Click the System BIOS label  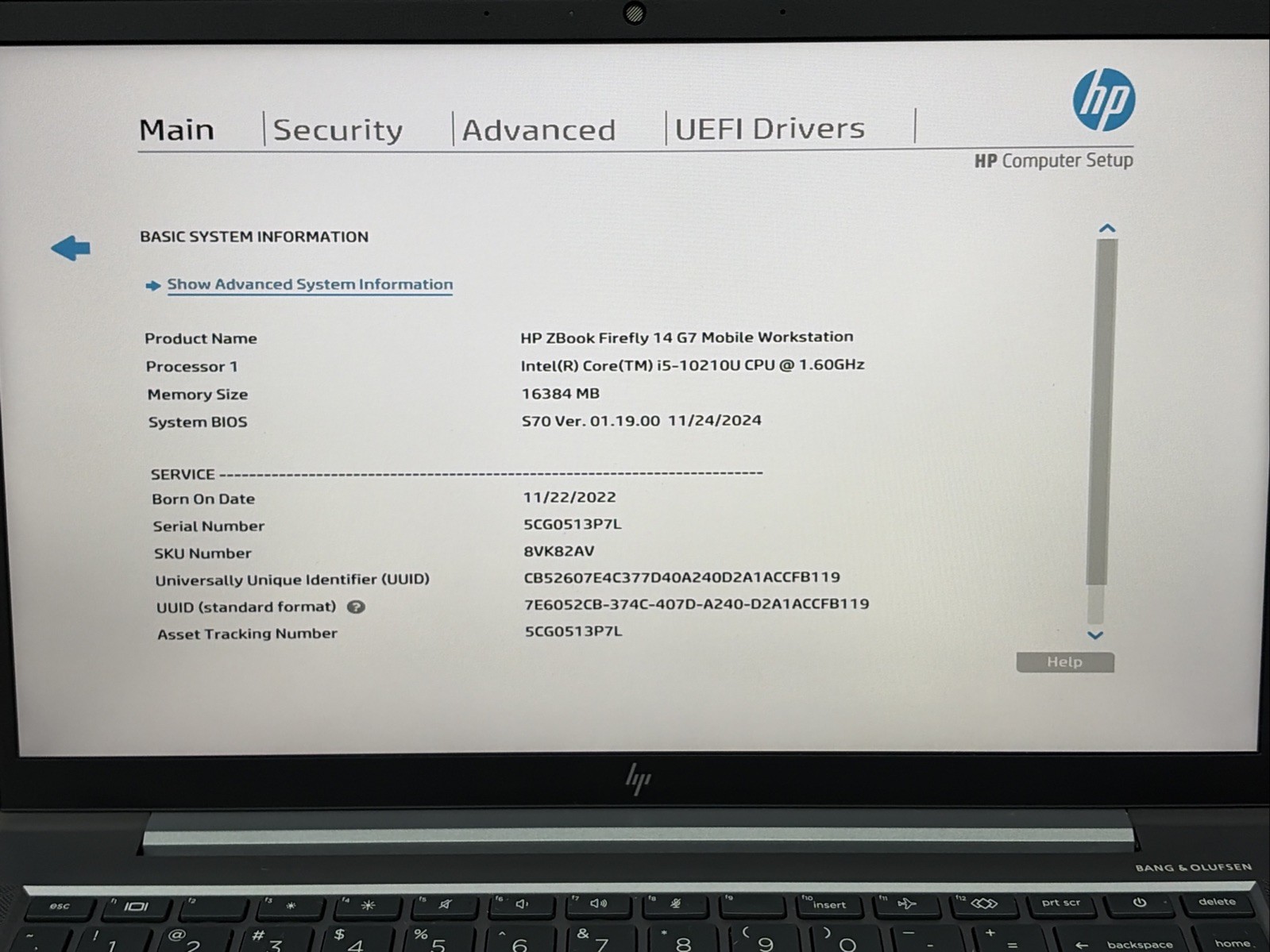tap(198, 422)
